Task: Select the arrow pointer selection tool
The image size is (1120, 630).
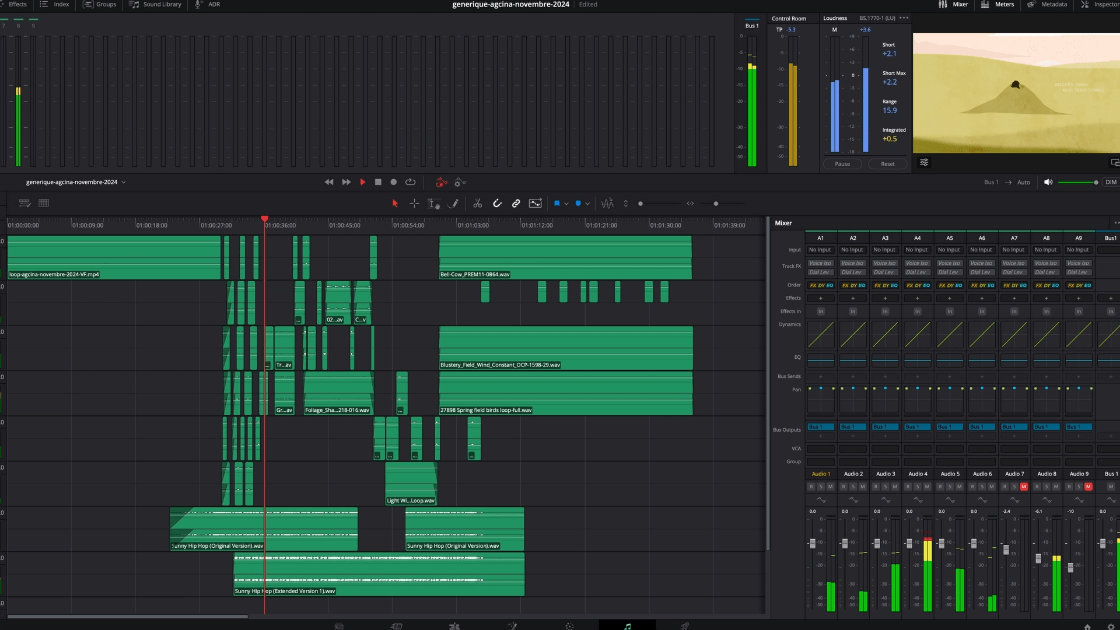Action: point(395,204)
